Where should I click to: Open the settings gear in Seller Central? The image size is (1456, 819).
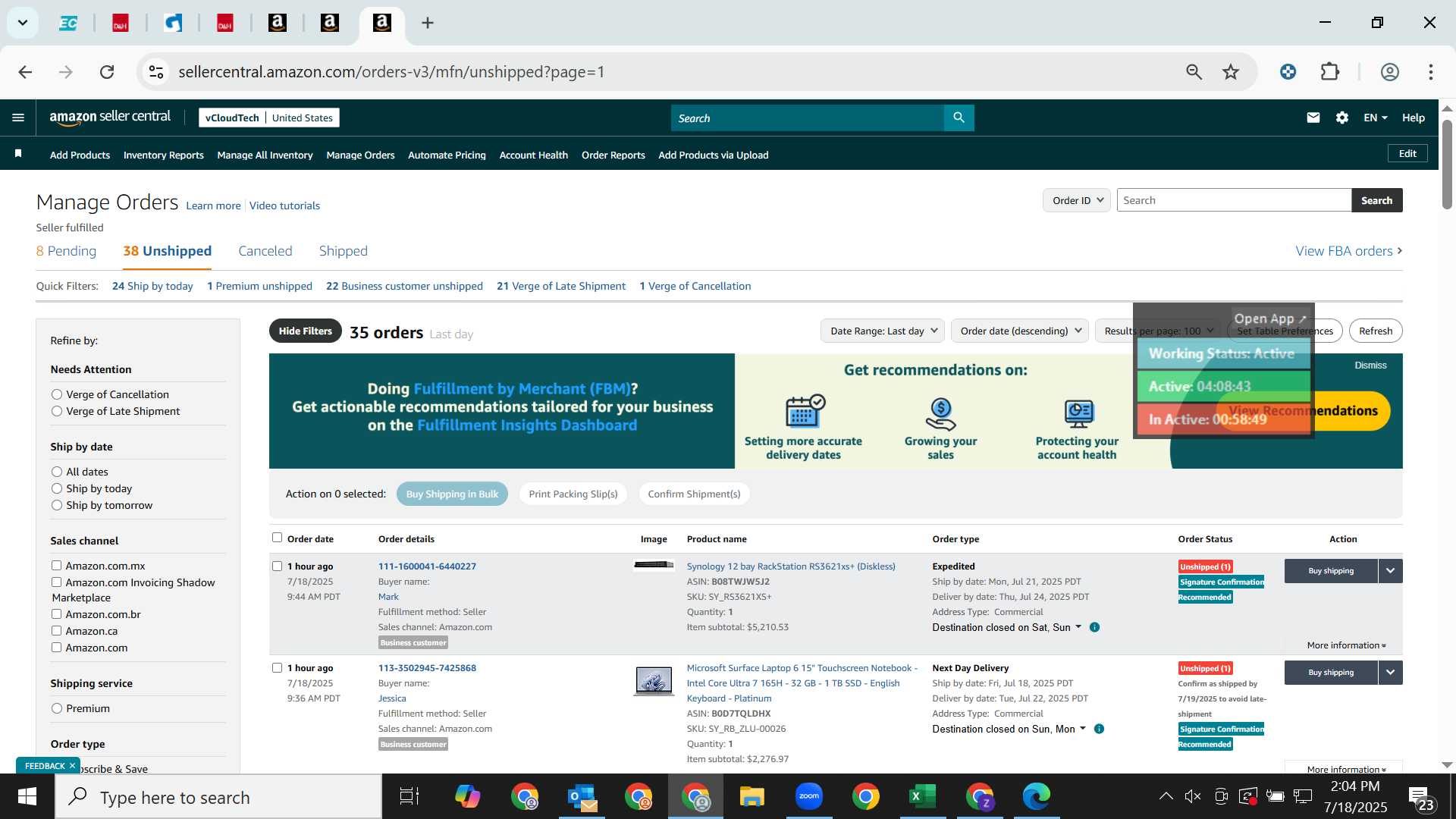[1342, 118]
